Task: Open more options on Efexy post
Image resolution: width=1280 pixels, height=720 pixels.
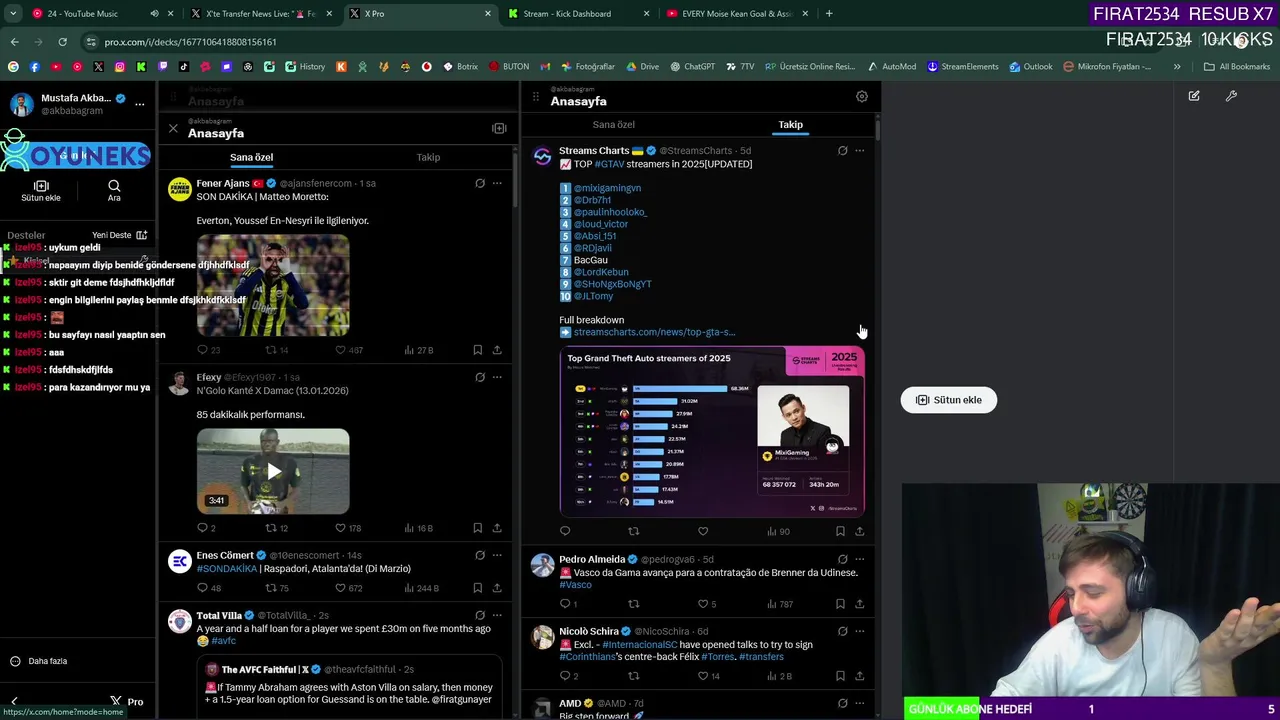Action: coord(497,377)
